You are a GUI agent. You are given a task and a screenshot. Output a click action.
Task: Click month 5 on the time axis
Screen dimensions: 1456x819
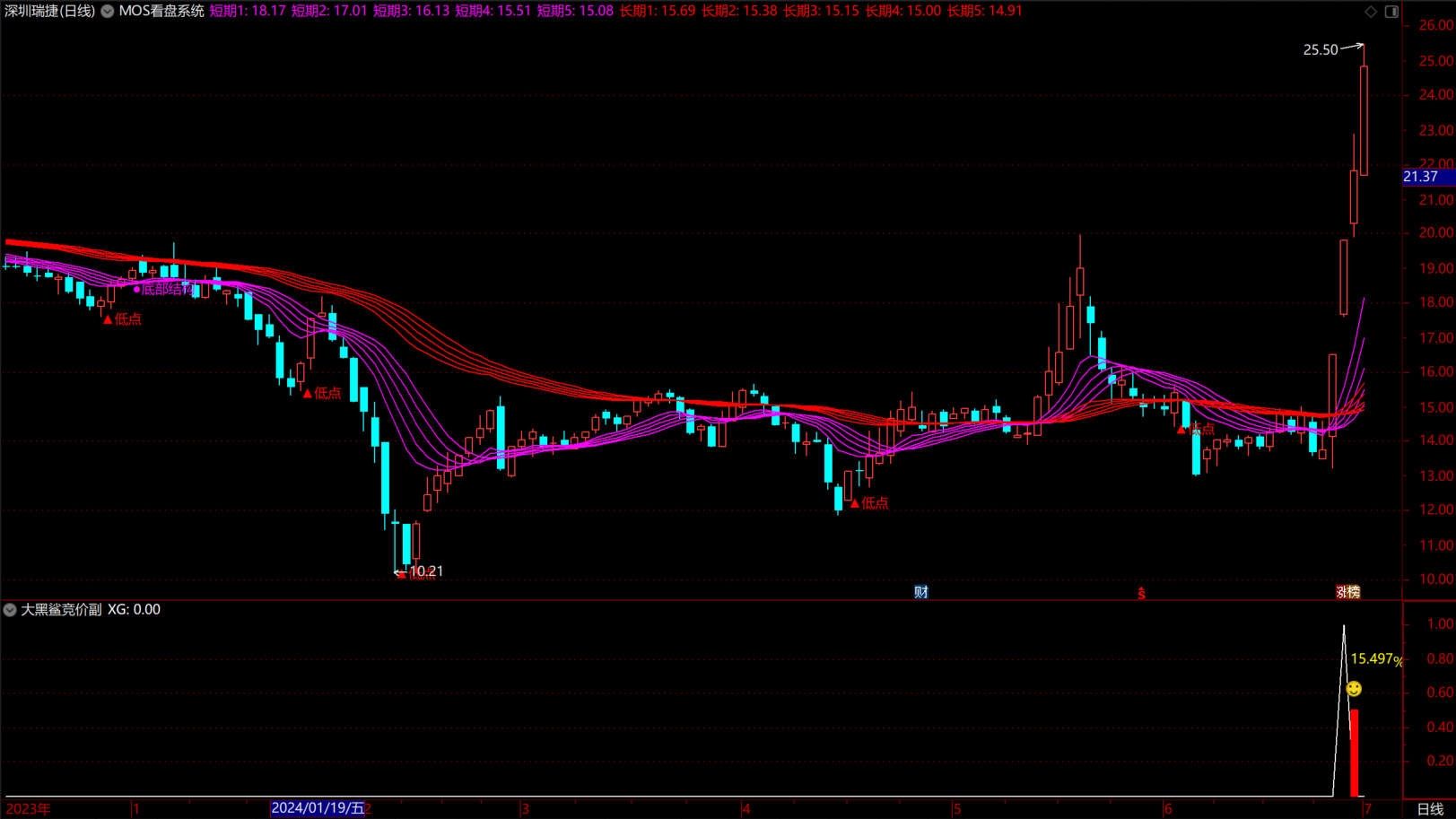point(957,809)
